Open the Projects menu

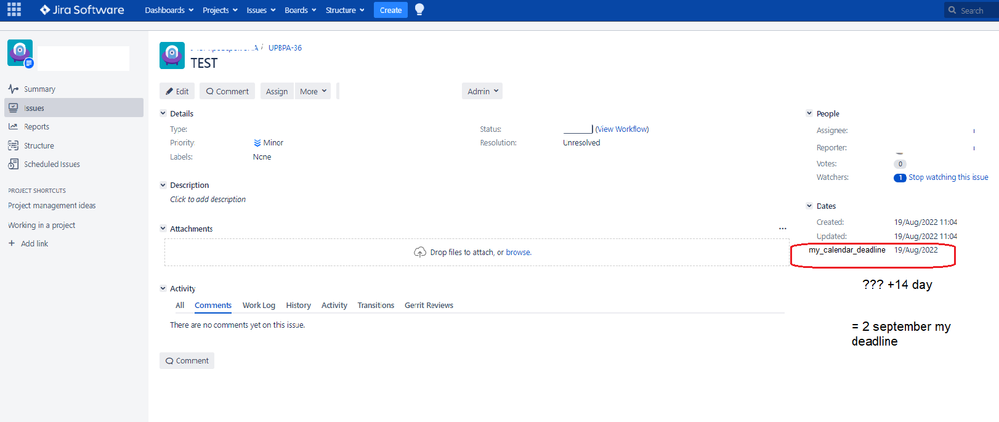coord(220,11)
